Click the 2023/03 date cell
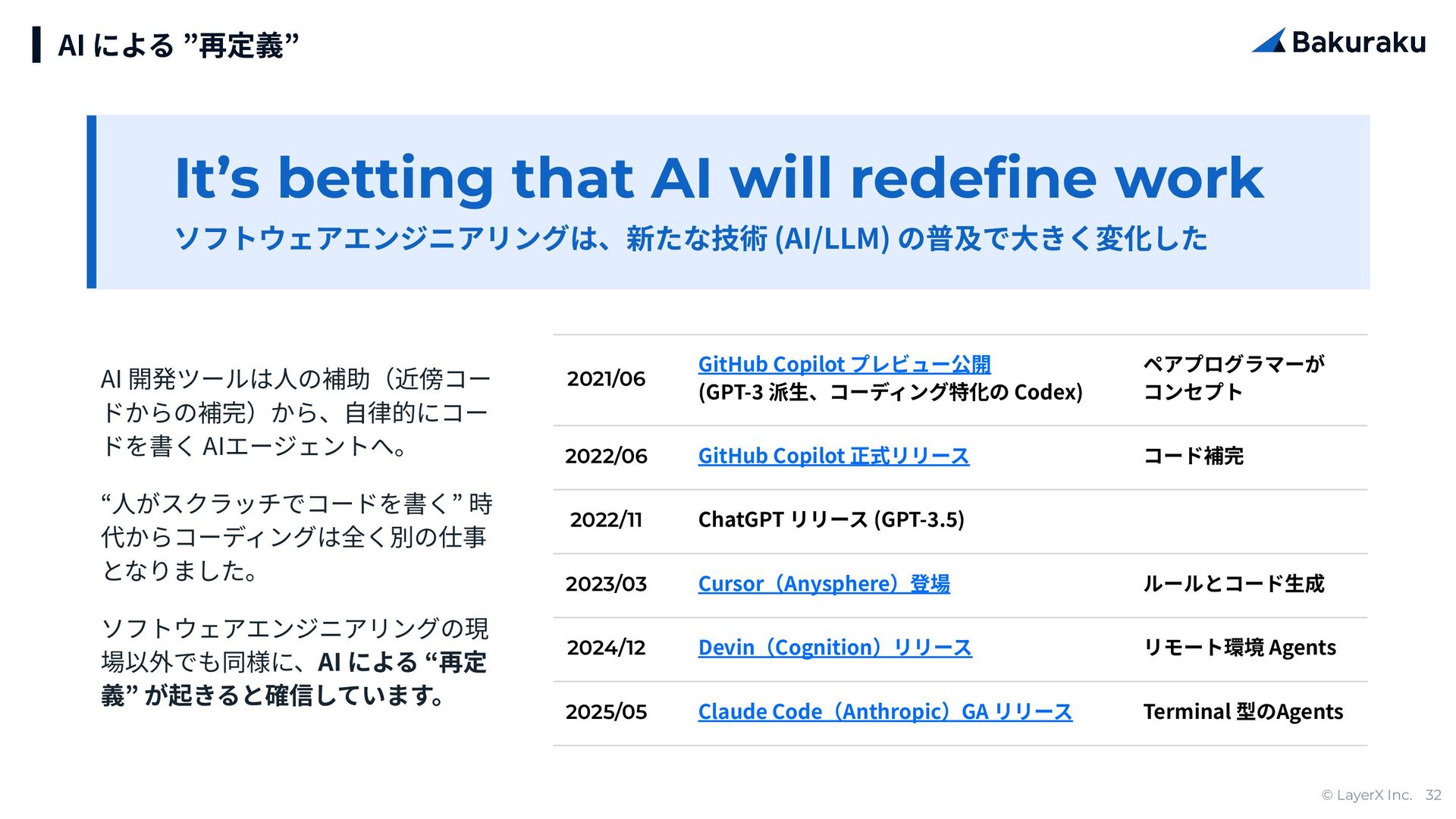1456x819 pixels. [x=606, y=584]
